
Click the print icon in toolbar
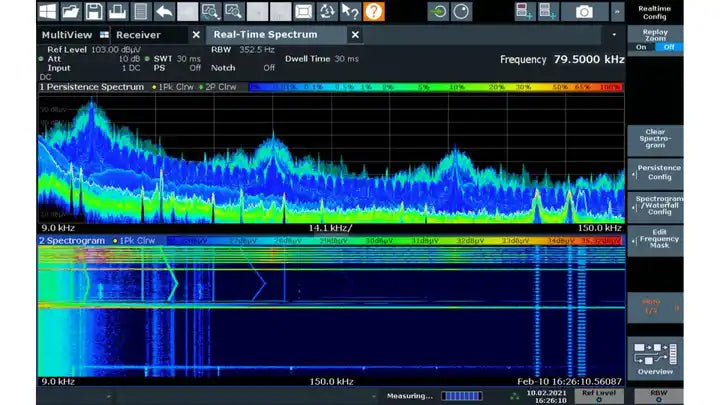pyautogui.click(x=117, y=12)
